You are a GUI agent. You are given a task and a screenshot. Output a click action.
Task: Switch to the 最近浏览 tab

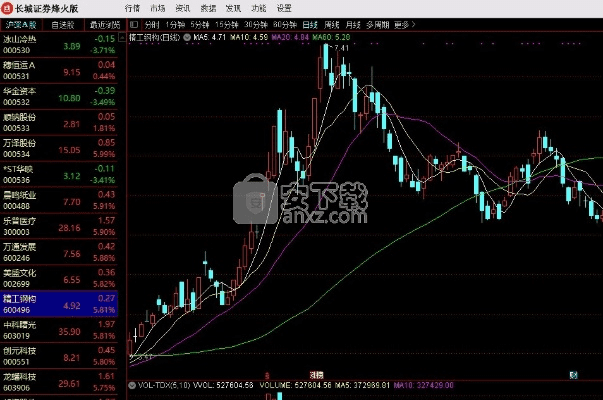coord(102,23)
